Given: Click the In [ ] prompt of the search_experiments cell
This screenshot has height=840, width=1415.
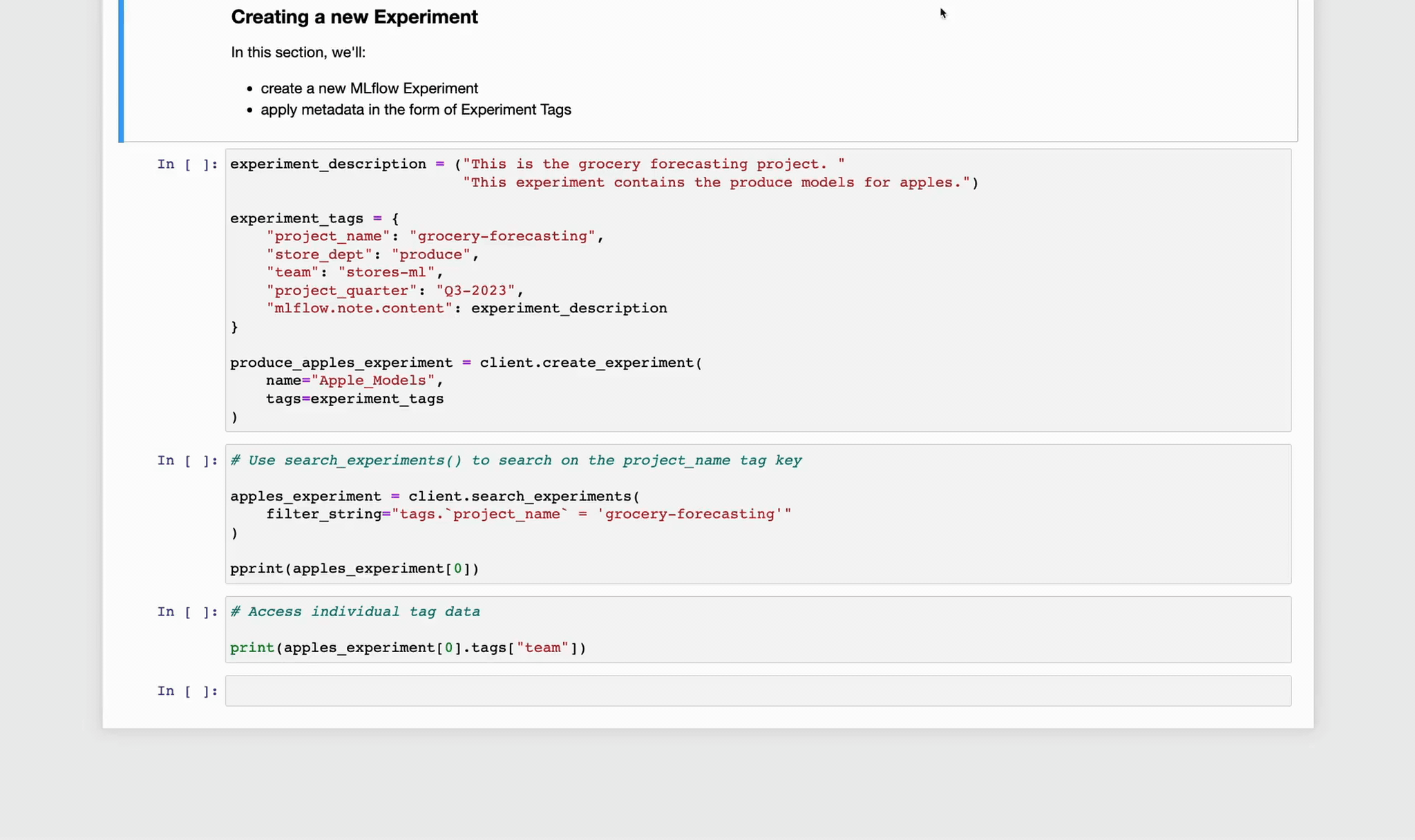Looking at the screenshot, I should [x=187, y=461].
